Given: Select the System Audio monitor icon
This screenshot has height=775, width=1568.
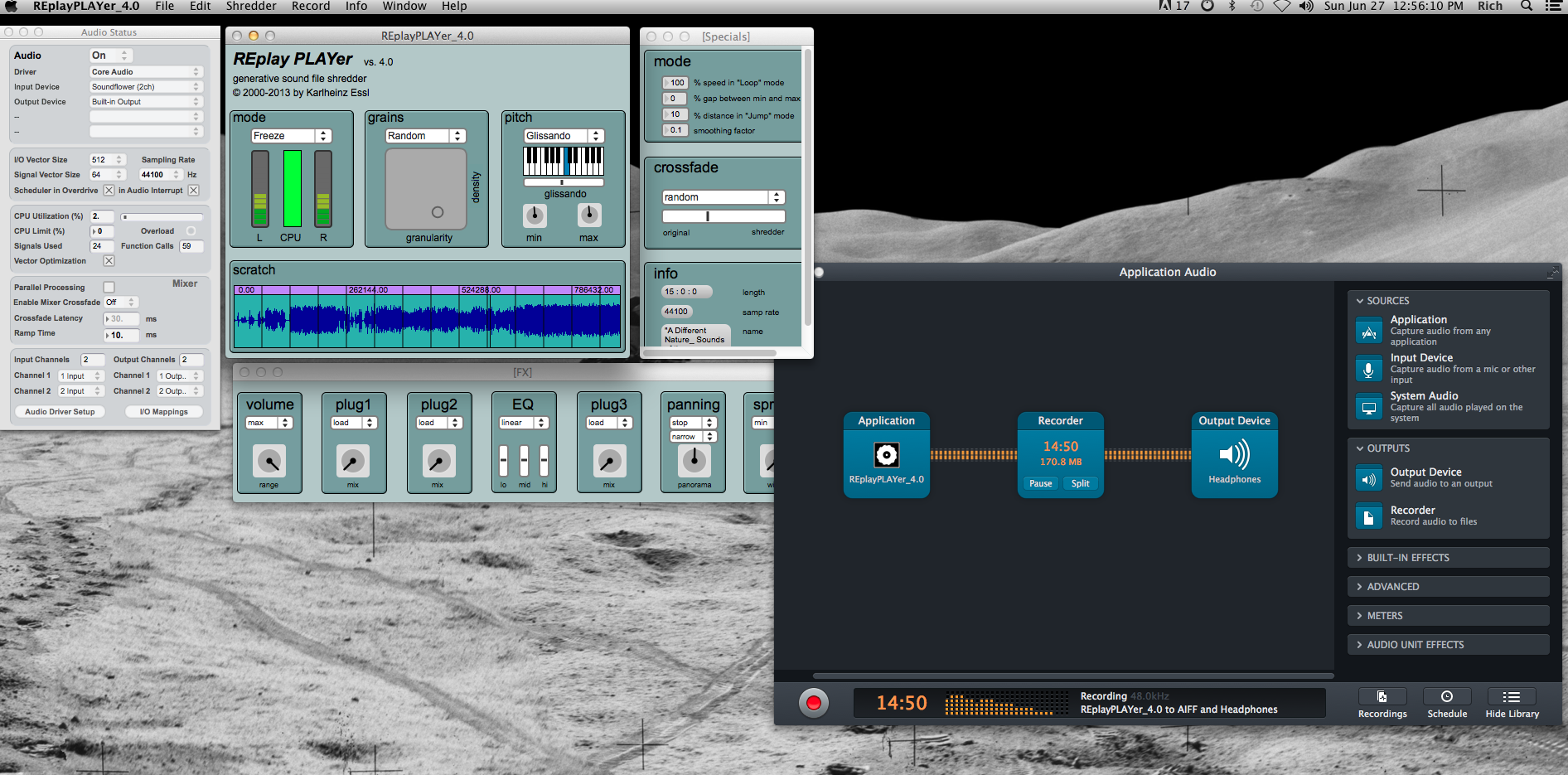Looking at the screenshot, I should (x=1368, y=407).
